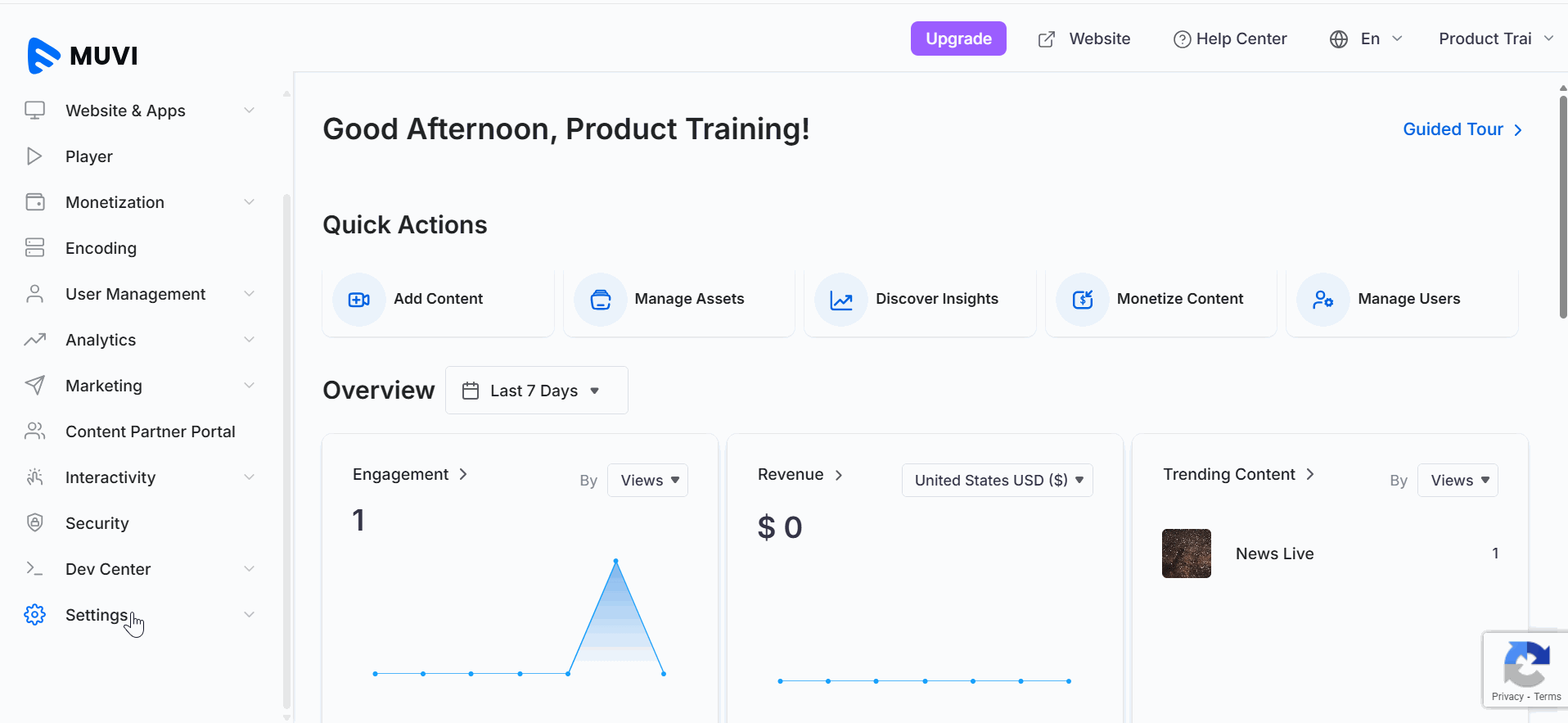Click the Add Content camera icon
The height and width of the screenshot is (723, 1568).
[x=358, y=300]
